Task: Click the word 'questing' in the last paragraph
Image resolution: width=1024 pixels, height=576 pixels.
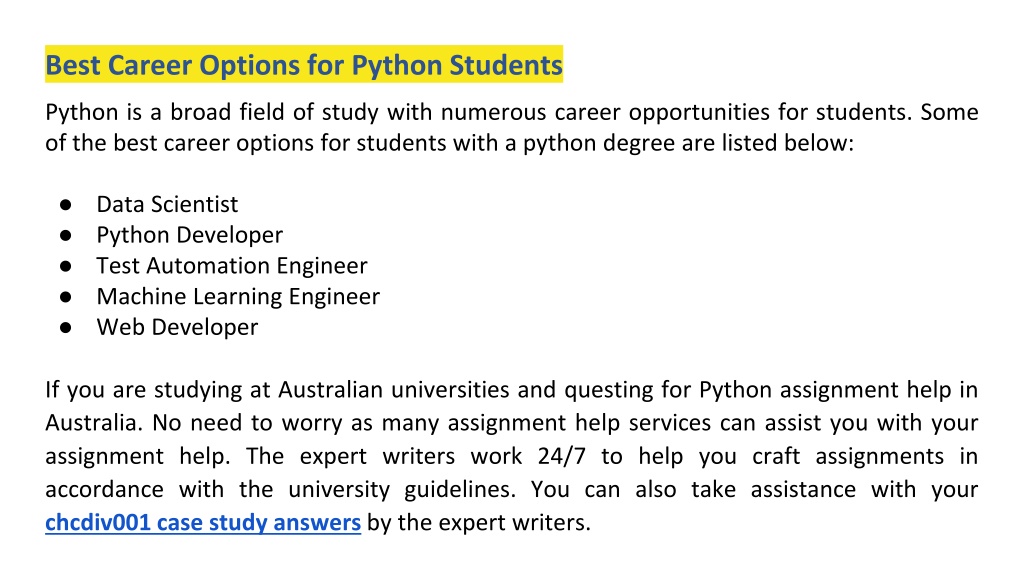Action: 609,390
